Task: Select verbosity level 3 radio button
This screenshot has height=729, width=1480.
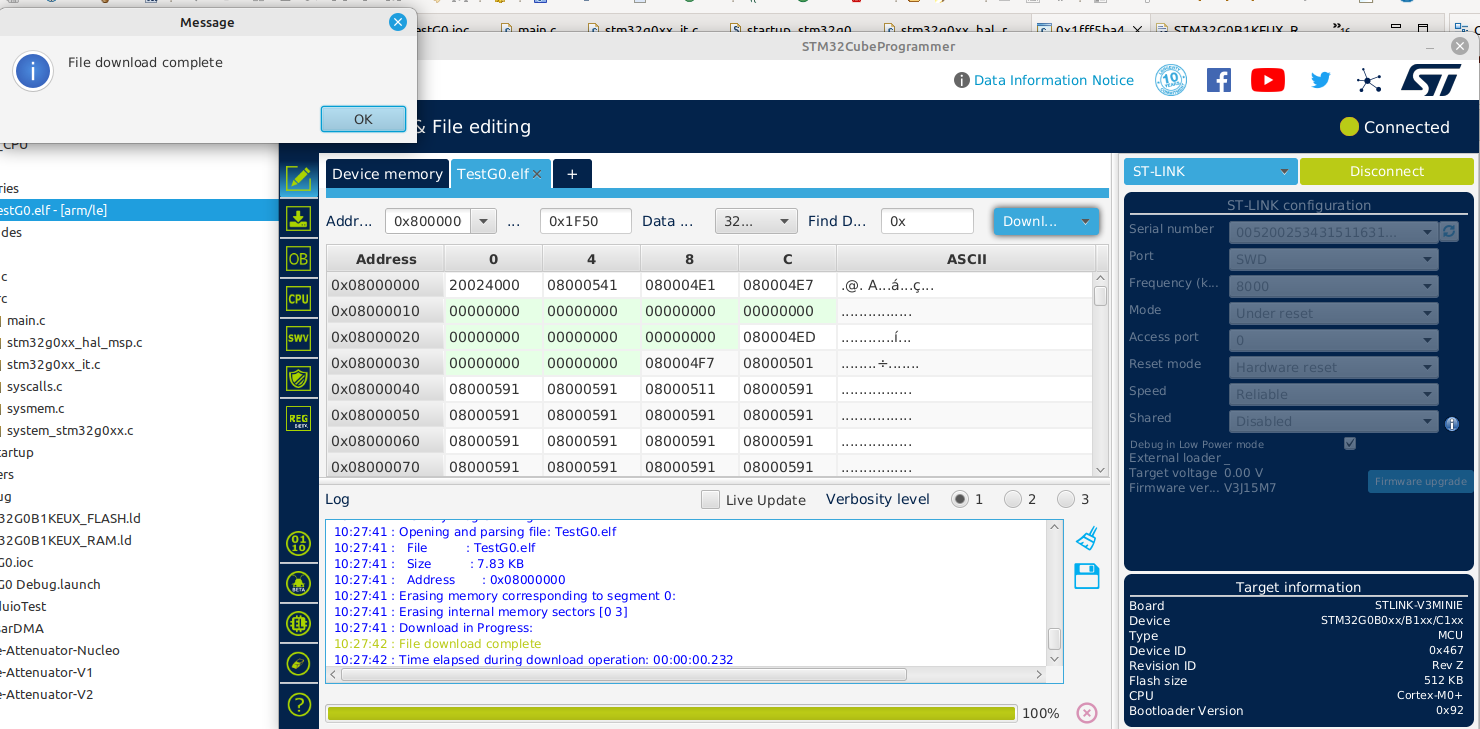Action: tap(1065, 499)
